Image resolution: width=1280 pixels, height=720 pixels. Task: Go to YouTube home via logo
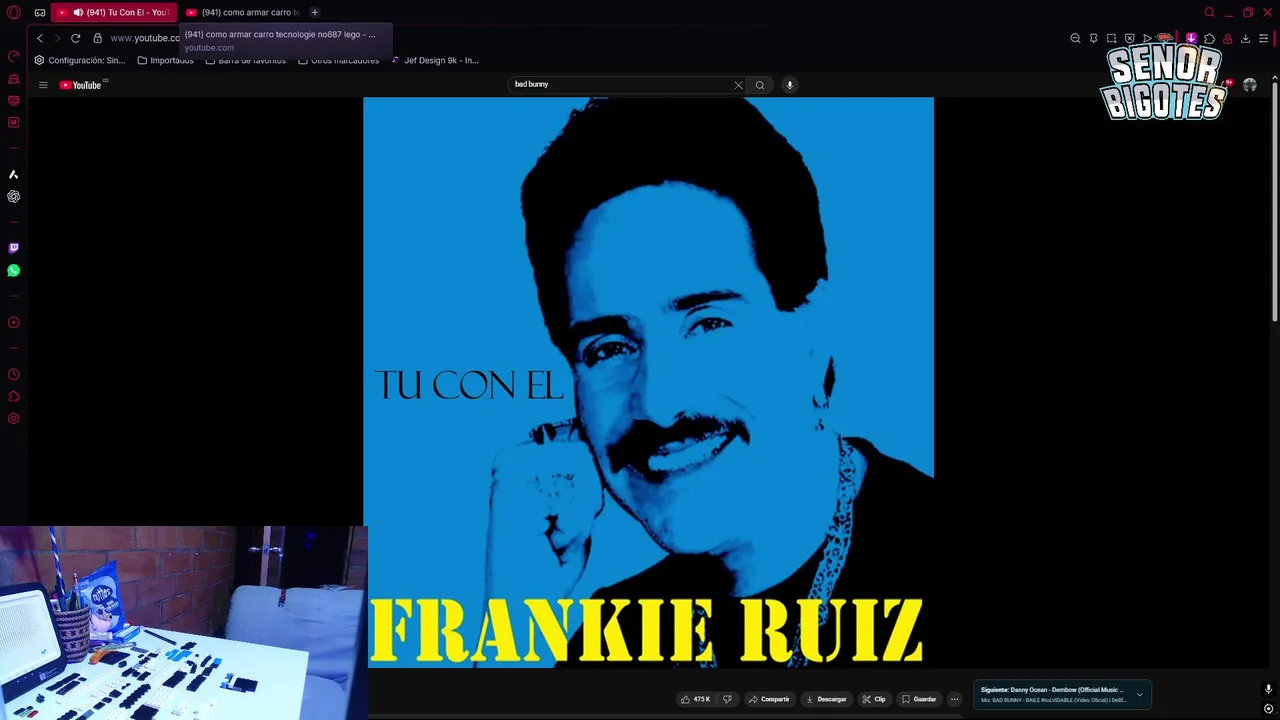(80, 85)
